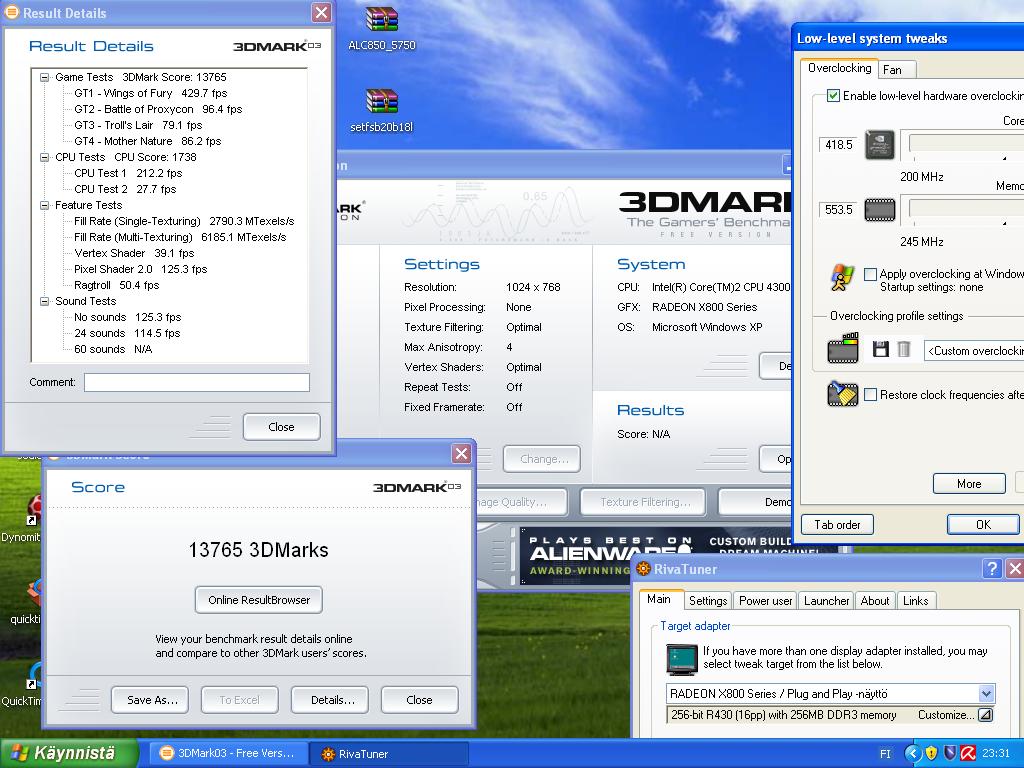
Task: Open RivaTuner About tab
Action: (874, 601)
